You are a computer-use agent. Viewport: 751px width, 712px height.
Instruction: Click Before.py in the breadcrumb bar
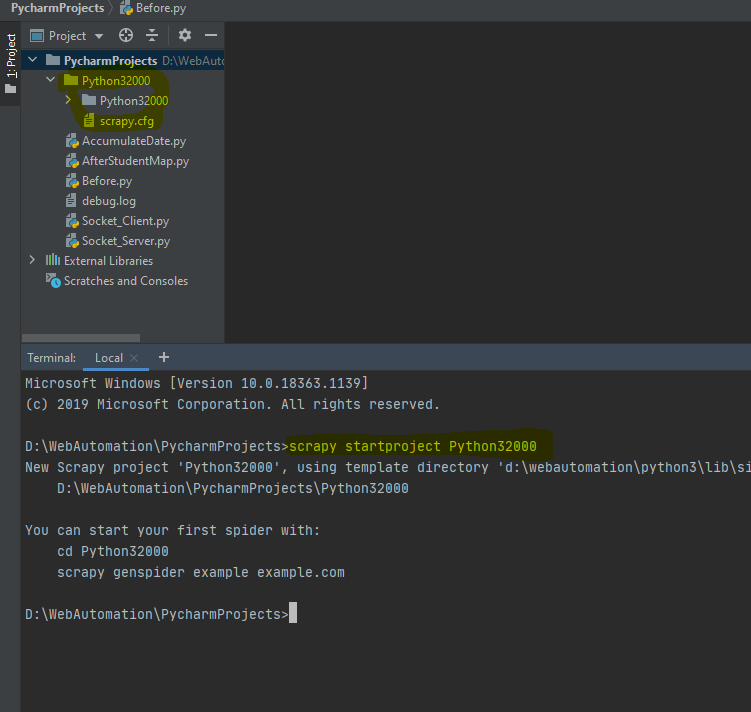[153, 8]
